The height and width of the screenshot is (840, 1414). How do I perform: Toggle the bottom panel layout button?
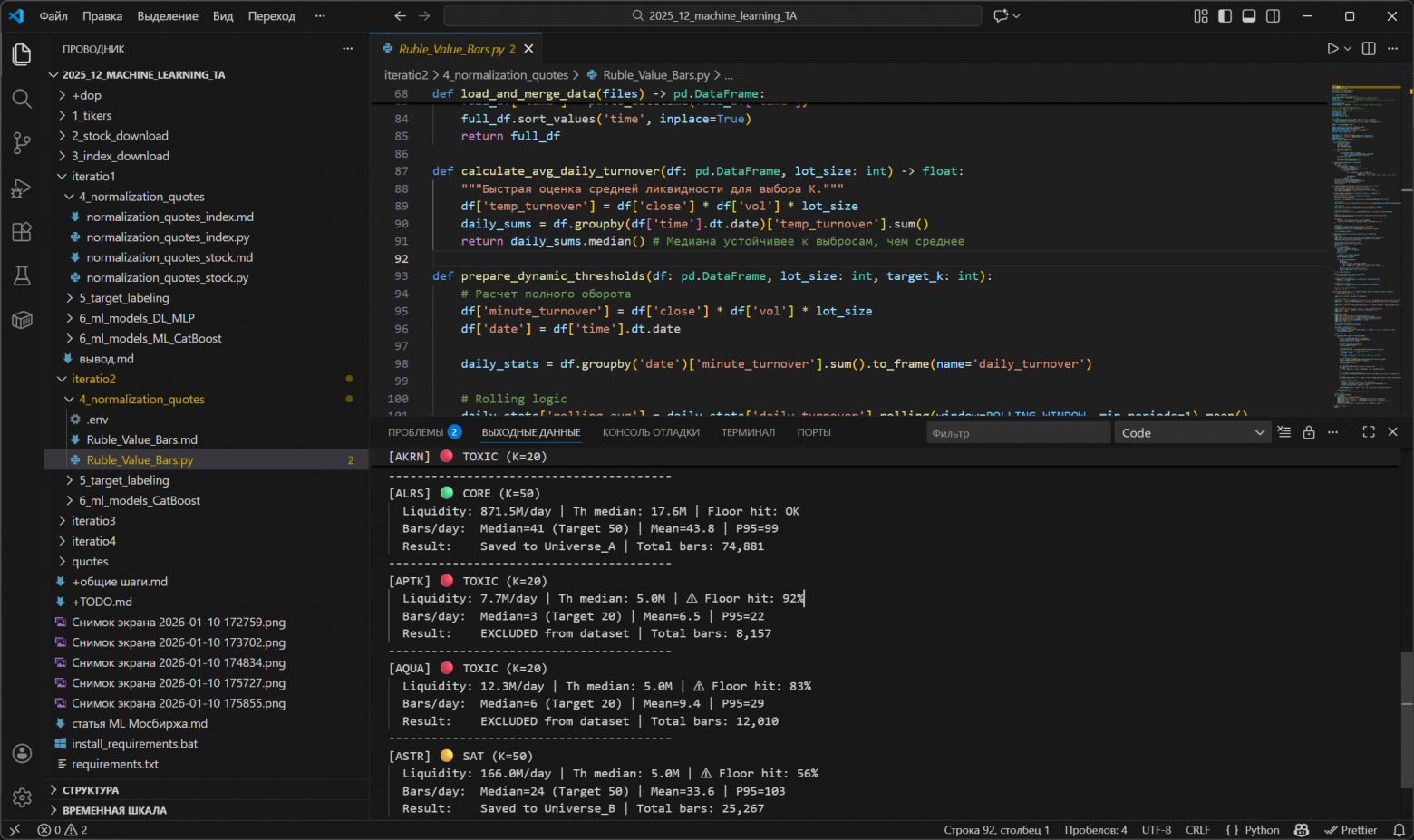coord(1249,16)
